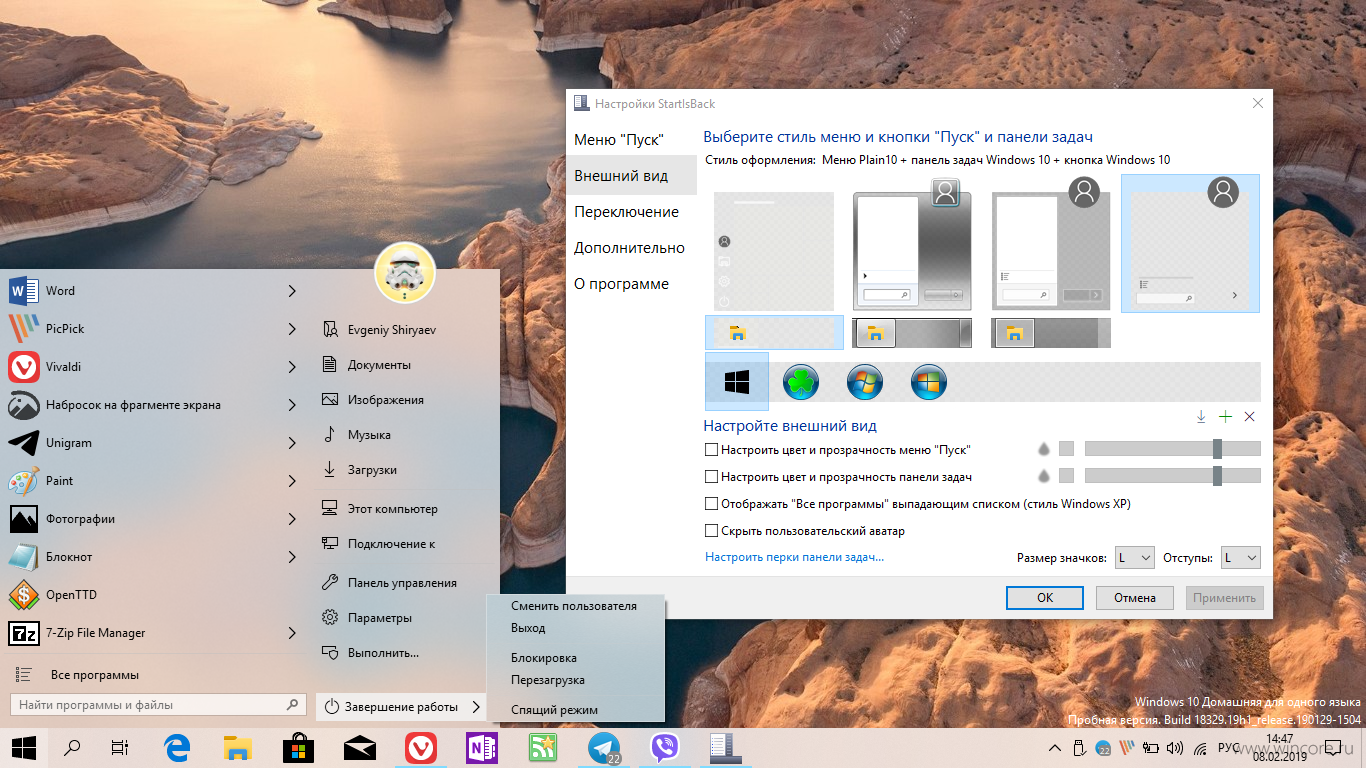Viewport: 1366px width, 768px height.
Task: Expand the Word jump list arrow
Action: 292,291
